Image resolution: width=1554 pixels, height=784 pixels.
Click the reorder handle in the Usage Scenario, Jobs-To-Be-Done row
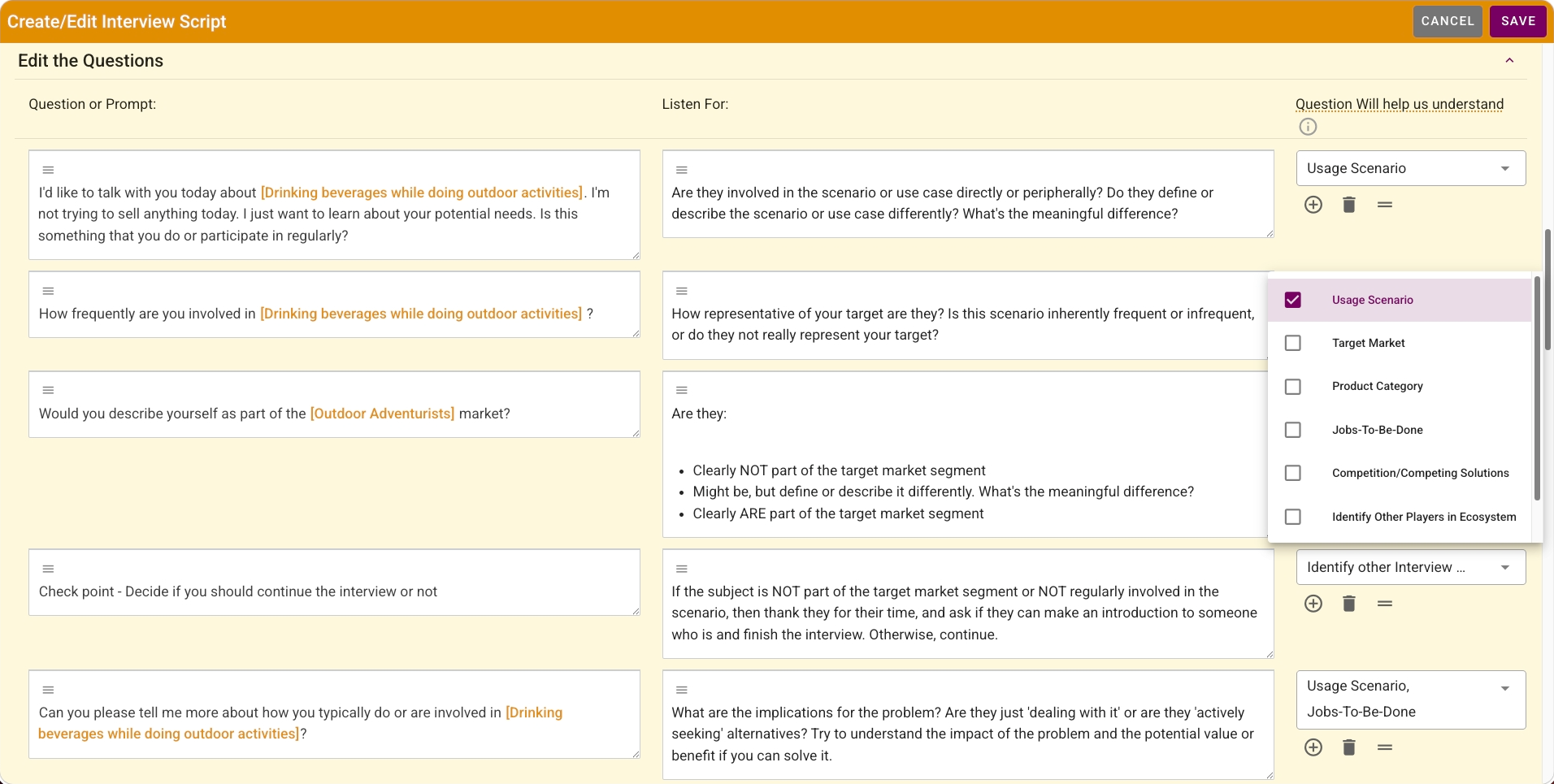pyautogui.click(x=1385, y=747)
